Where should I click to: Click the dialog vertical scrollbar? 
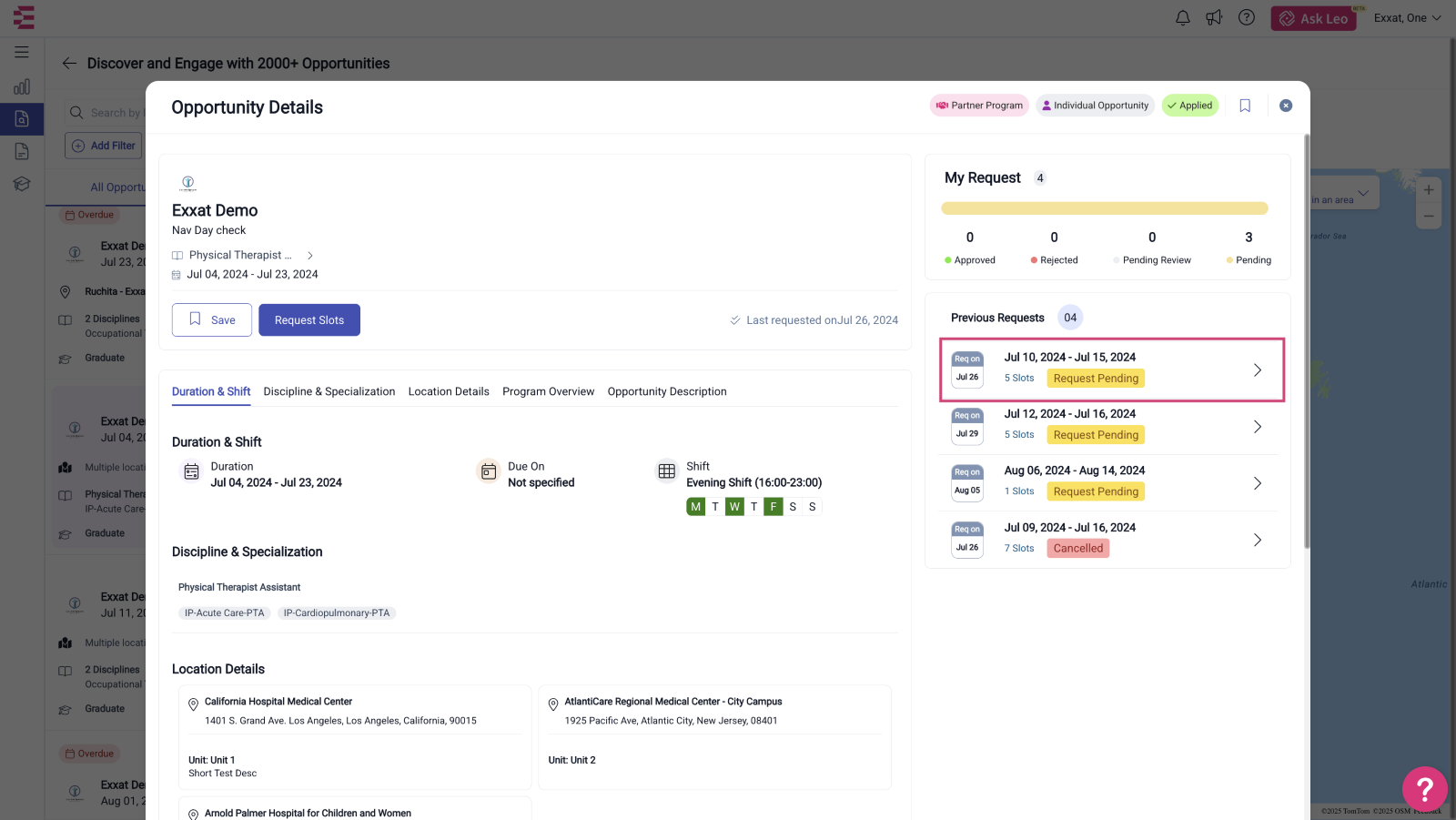click(1307, 341)
